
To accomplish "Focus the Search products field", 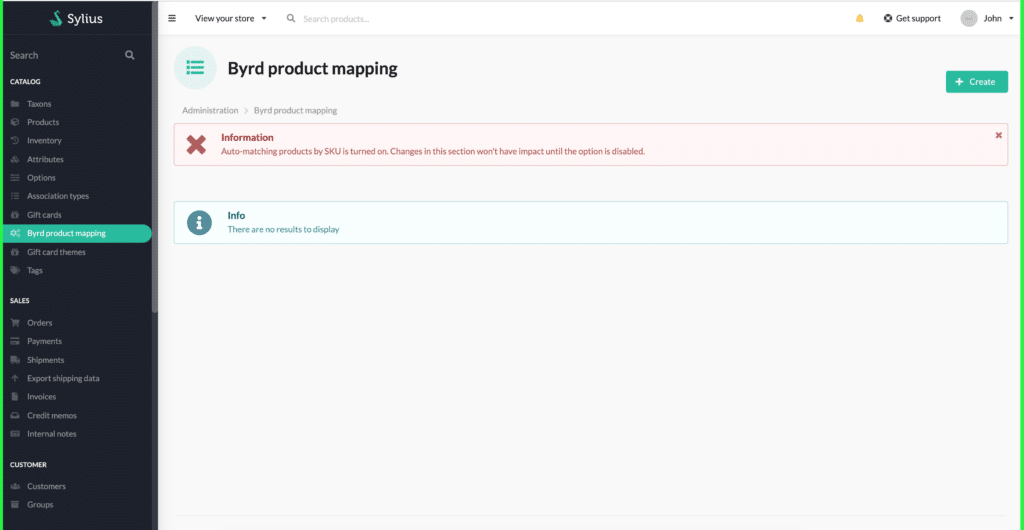I will point(366,19).
